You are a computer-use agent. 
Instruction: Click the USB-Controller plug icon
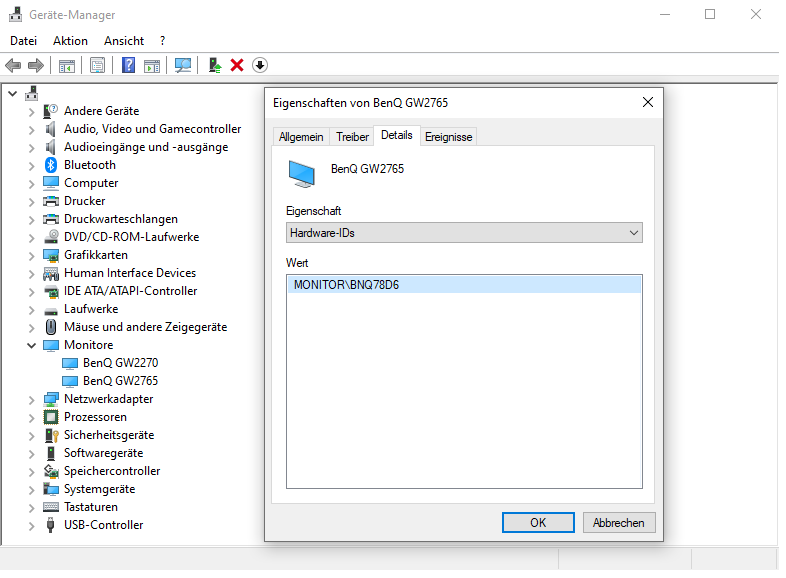click(x=50, y=525)
